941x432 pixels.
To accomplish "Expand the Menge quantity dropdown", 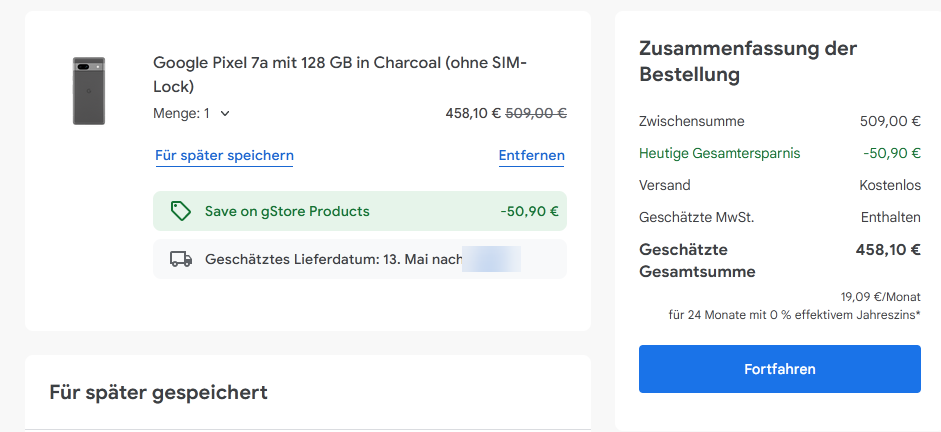I will (191, 113).
